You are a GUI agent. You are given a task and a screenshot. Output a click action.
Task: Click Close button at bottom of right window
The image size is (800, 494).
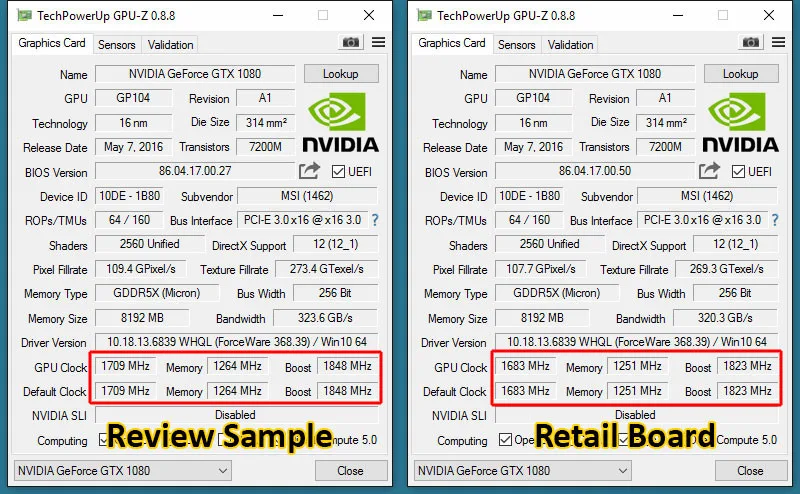(751, 471)
